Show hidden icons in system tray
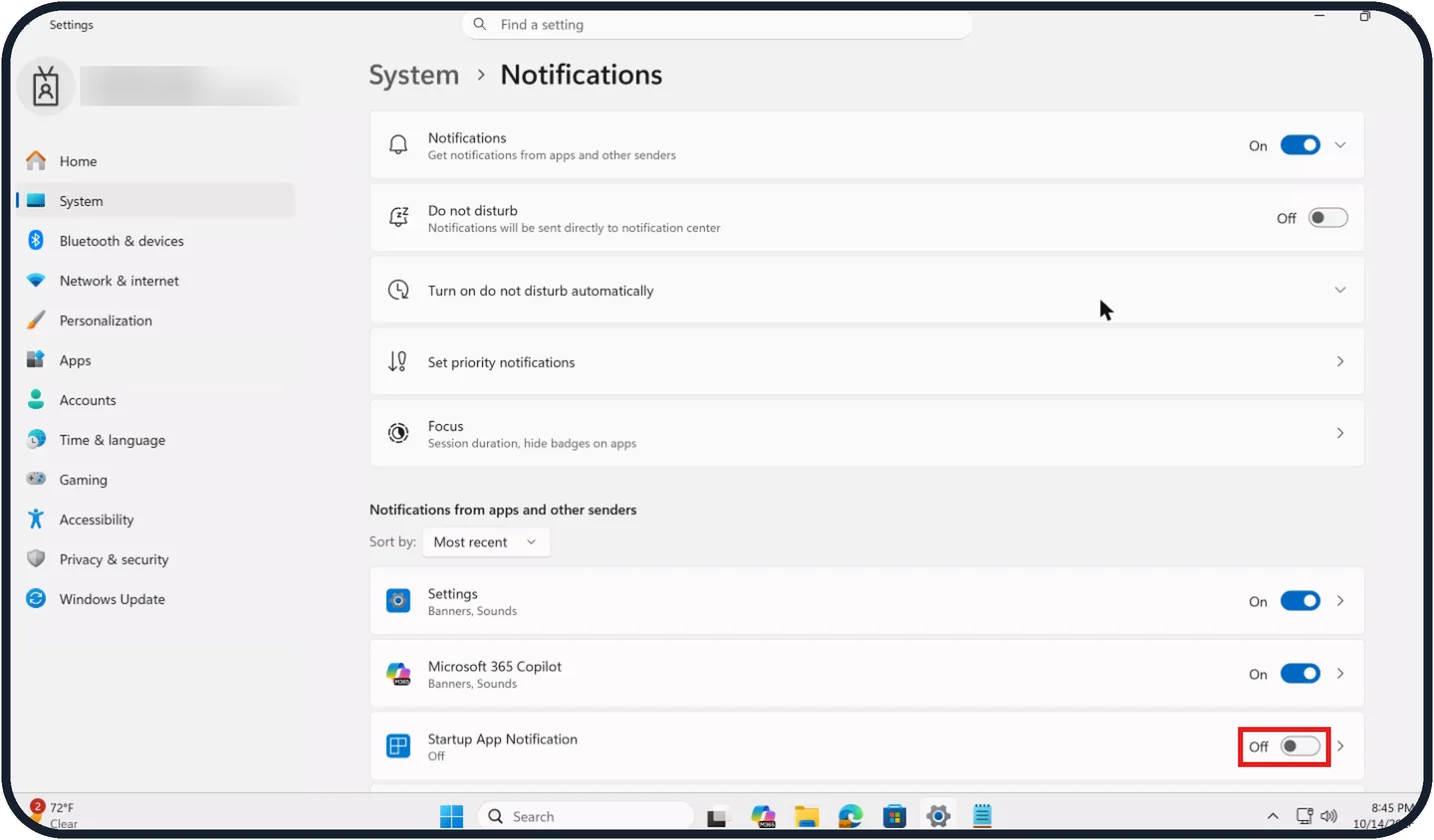The height and width of the screenshot is (840, 1434). pyautogui.click(x=1272, y=816)
